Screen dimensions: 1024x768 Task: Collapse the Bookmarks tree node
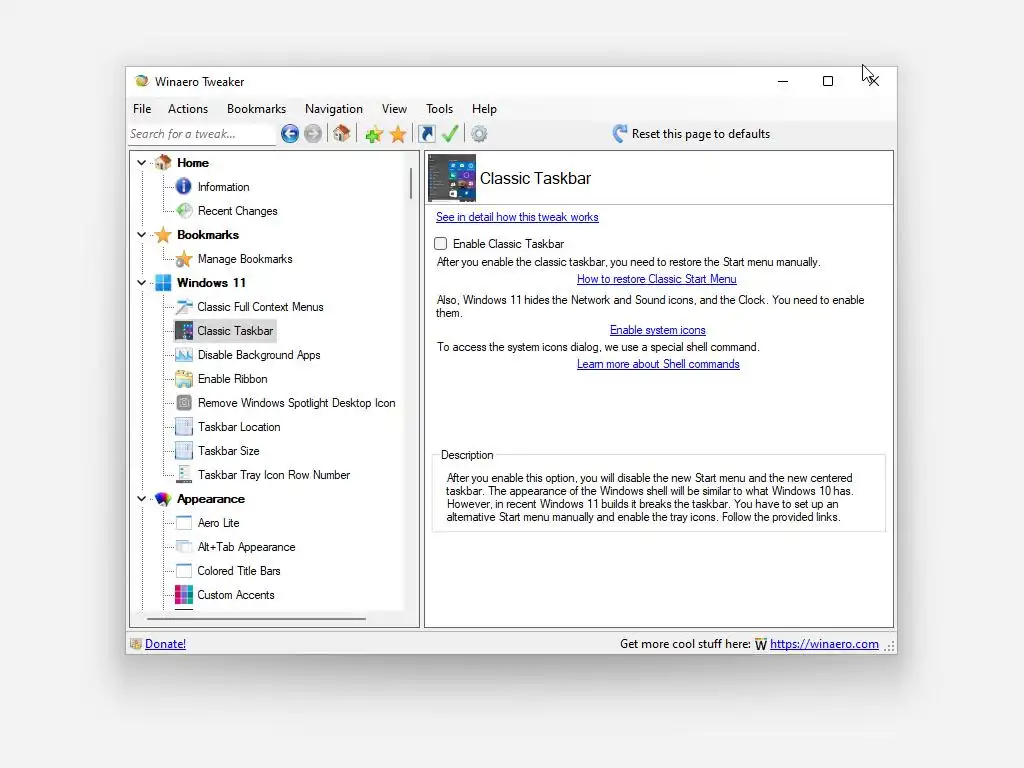coord(142,234)
